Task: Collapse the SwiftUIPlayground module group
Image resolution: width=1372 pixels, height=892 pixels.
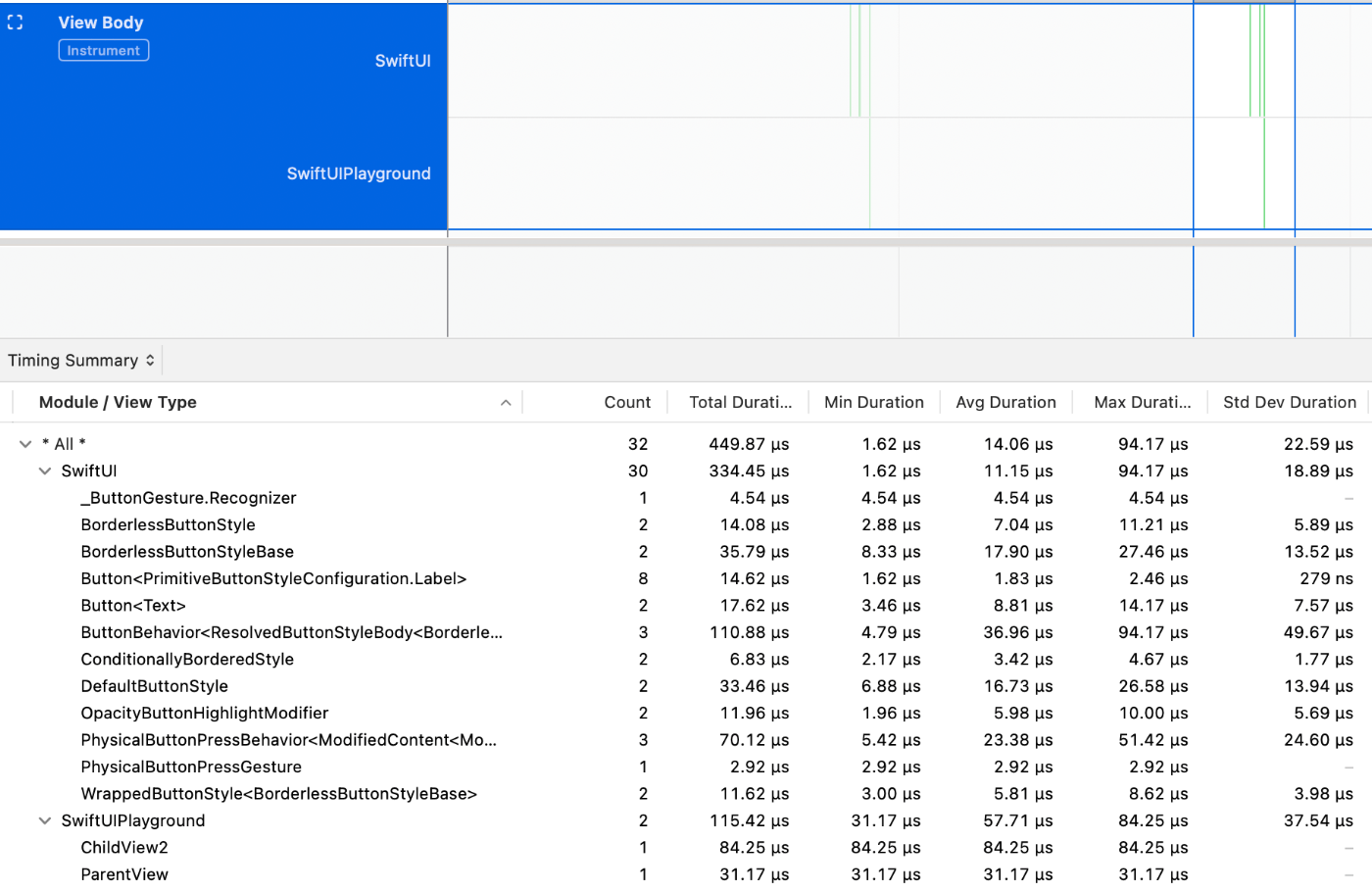Action: (x=45, y=821)
